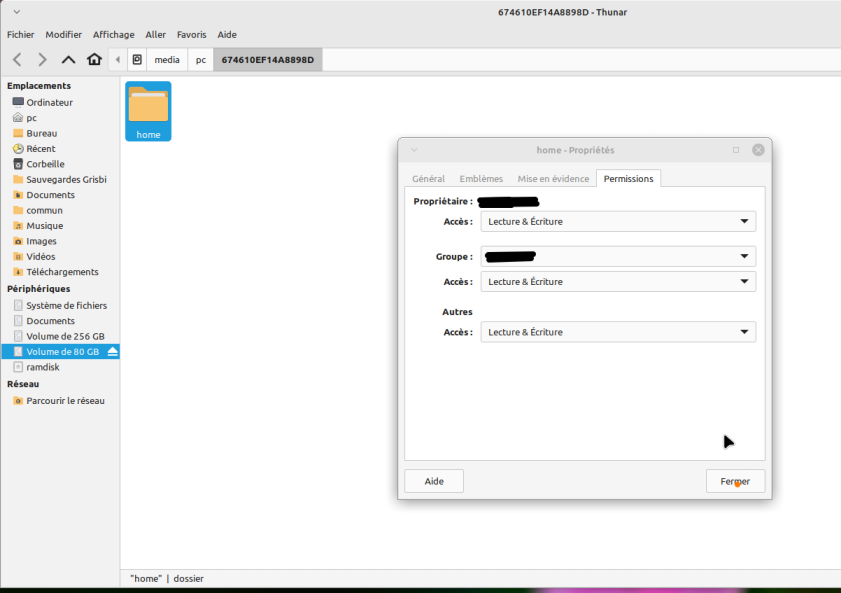Click the Corbeille trash icon
This screenshot has width=841, height=593.
18,164
